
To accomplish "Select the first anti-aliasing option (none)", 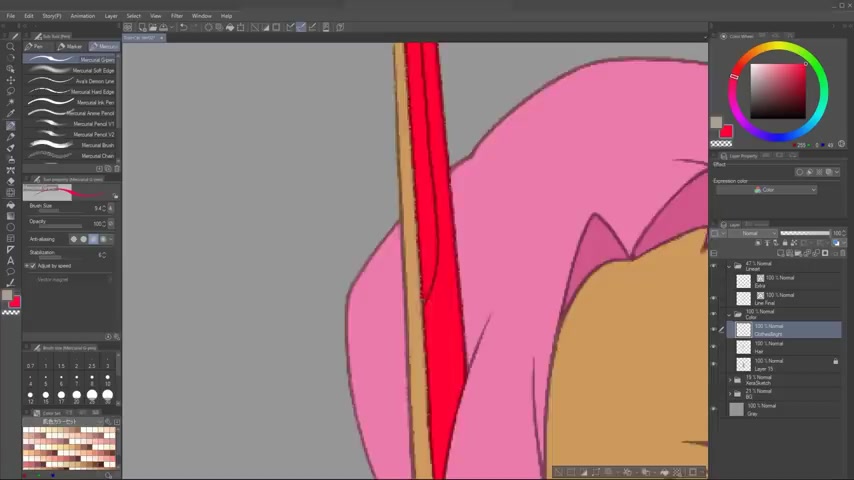I will tap(74, 239).
